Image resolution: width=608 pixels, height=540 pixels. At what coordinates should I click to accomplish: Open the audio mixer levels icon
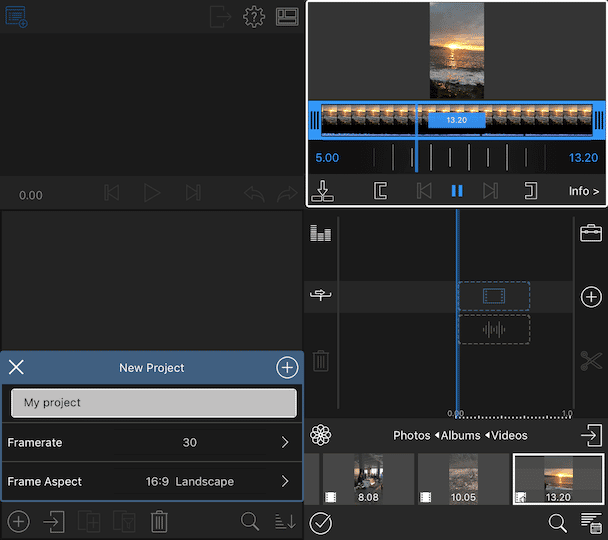[320, 233]
